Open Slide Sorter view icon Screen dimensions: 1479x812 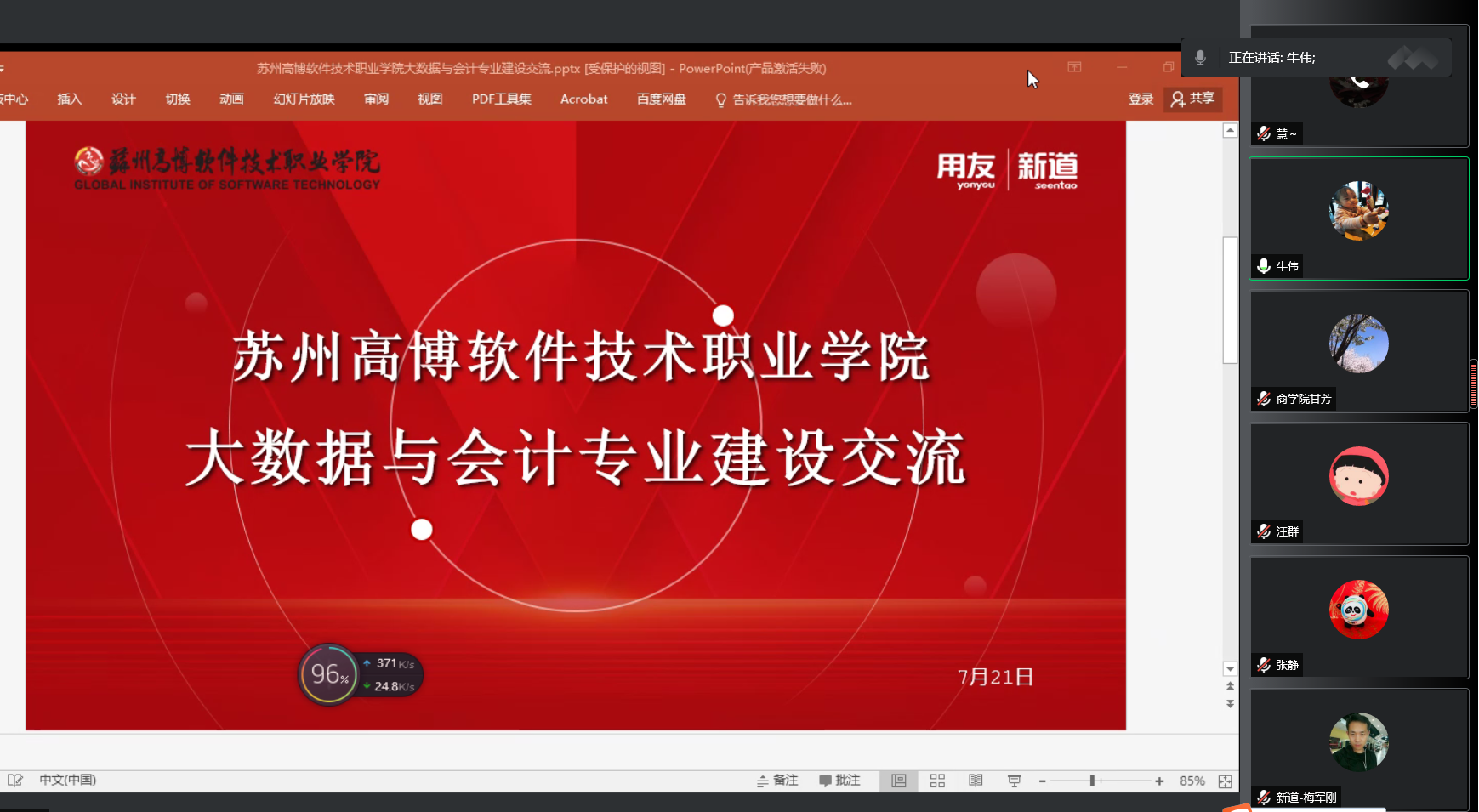click(937, 781)
